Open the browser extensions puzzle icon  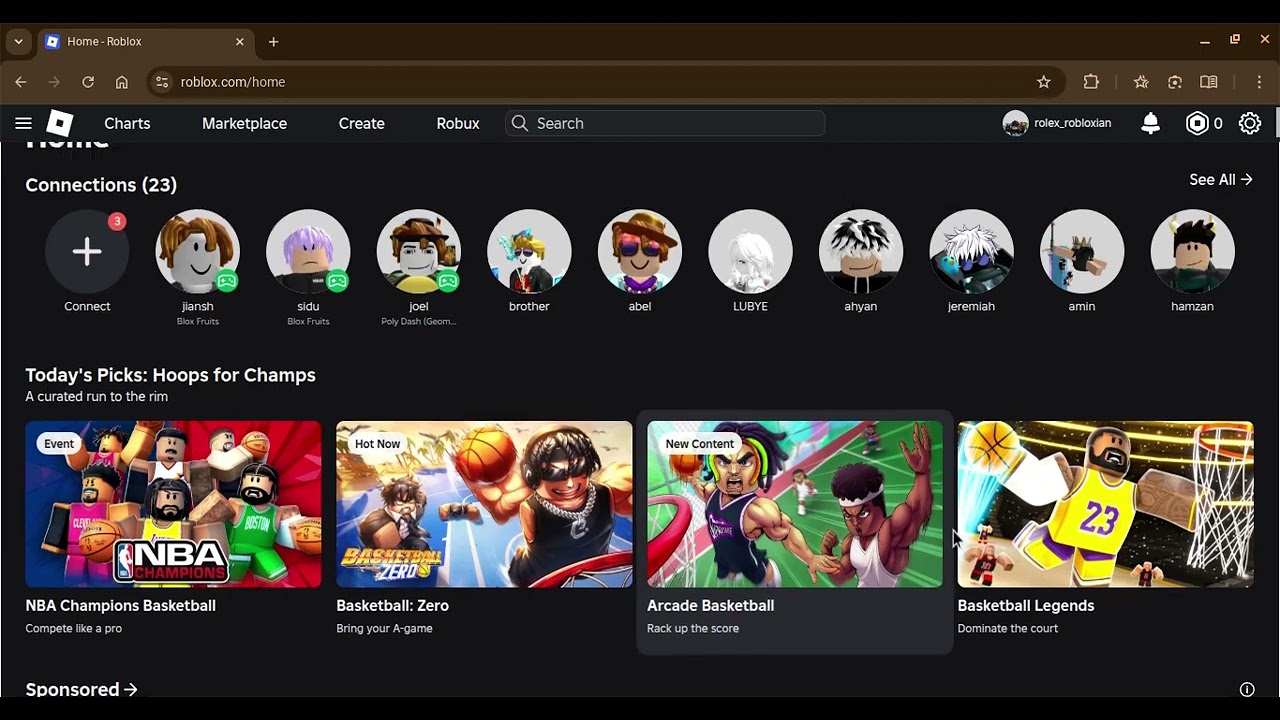pyautogui.click(x=1091, y=82)
